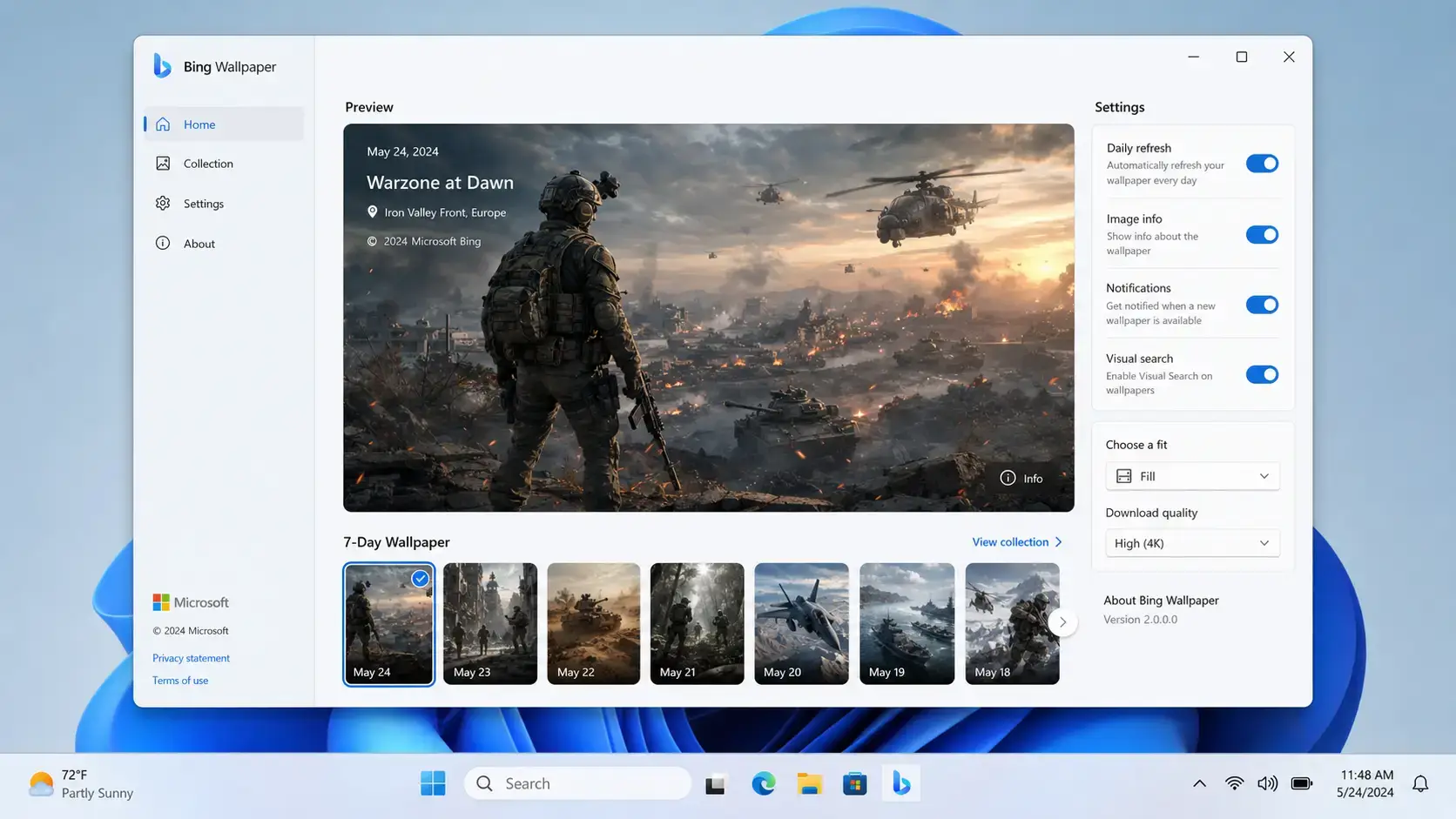Minimize the Bing Wallpaper window
This screenshot has width=1456, height=819.
(1194, 57)
